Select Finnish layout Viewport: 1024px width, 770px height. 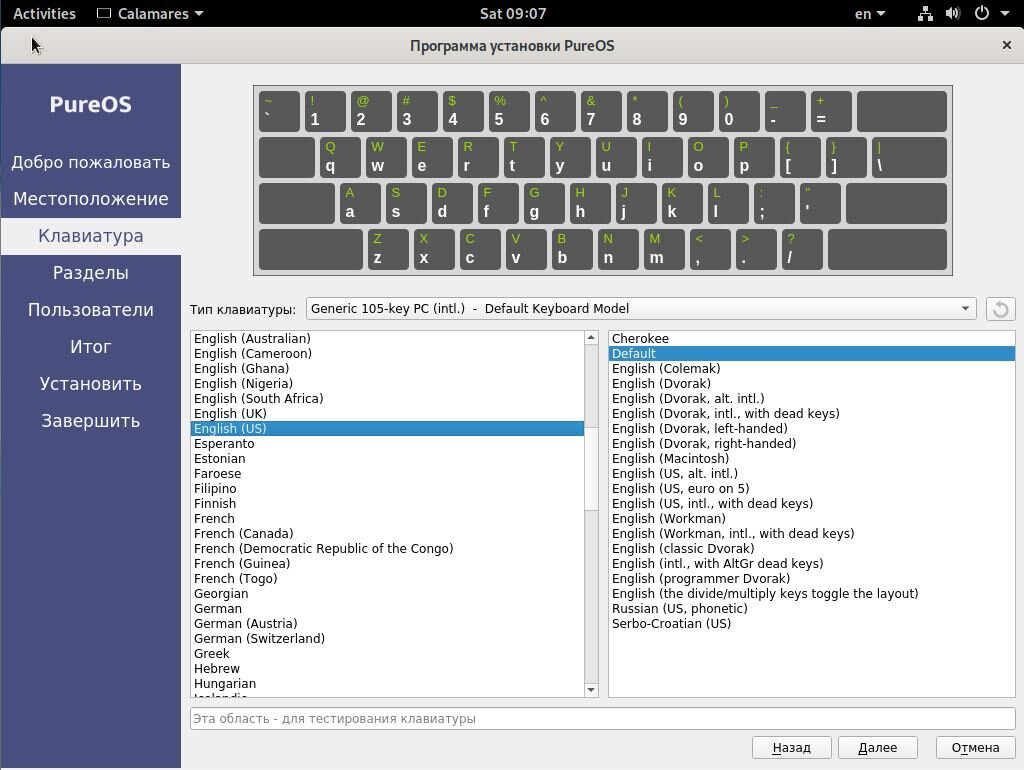pos(387,504)
